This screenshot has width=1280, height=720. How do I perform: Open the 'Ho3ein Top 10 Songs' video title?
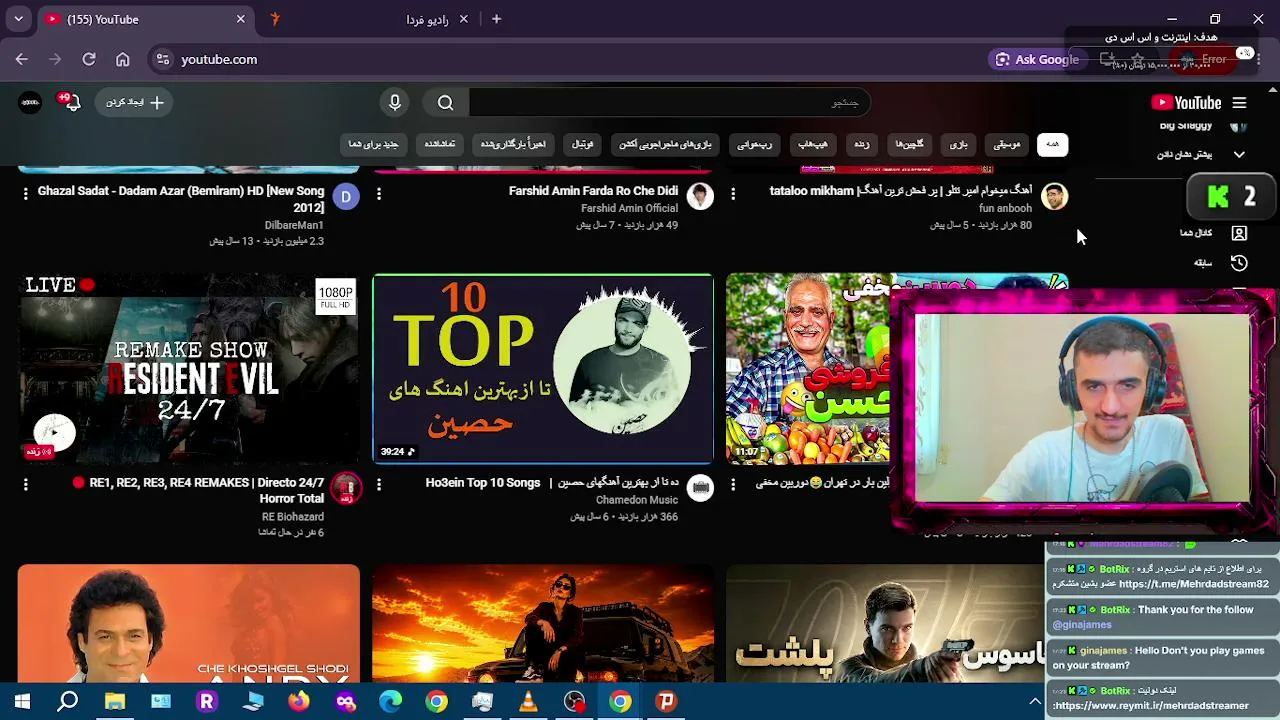[x=552, y=483]
